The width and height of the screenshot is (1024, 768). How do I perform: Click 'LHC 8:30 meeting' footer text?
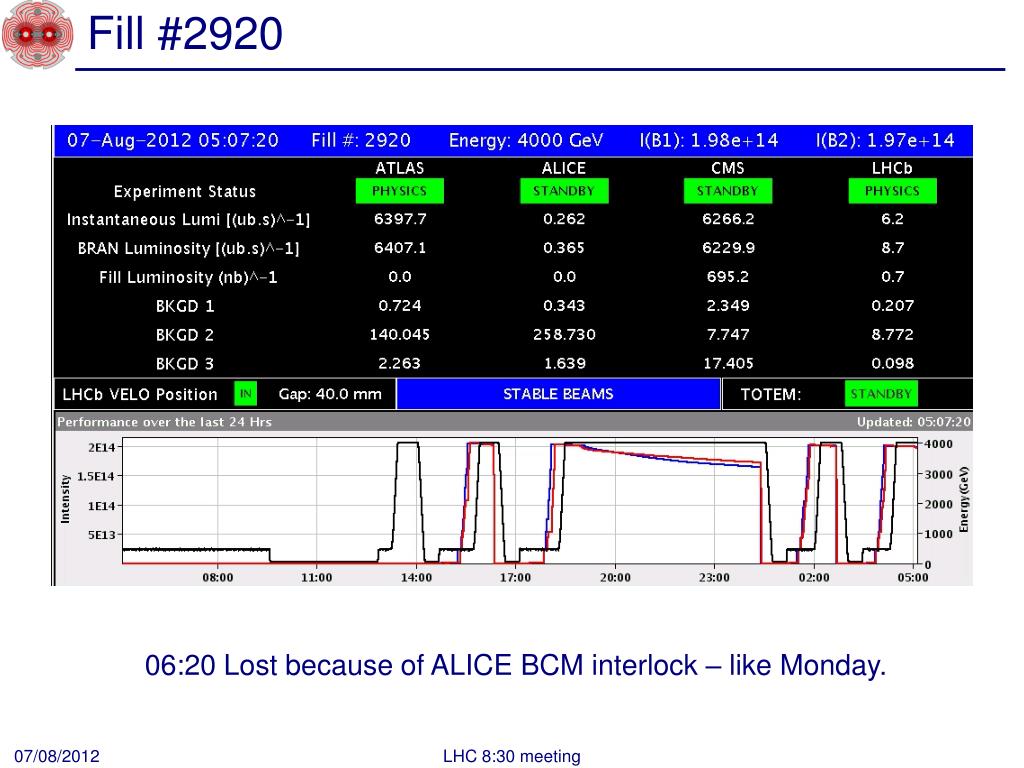(511, 756)
